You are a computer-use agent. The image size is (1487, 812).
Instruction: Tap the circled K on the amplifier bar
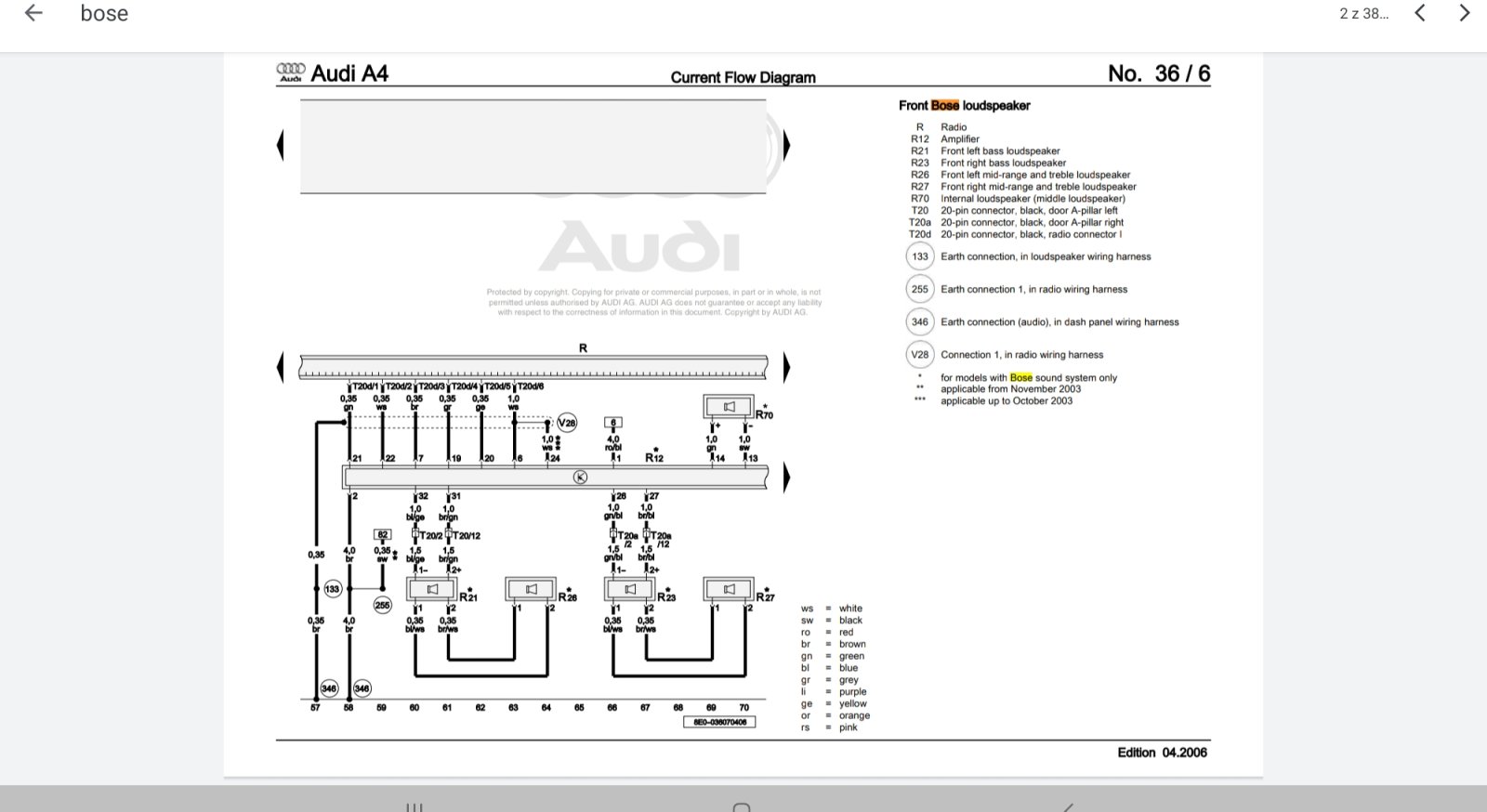(x=580, y=478)
